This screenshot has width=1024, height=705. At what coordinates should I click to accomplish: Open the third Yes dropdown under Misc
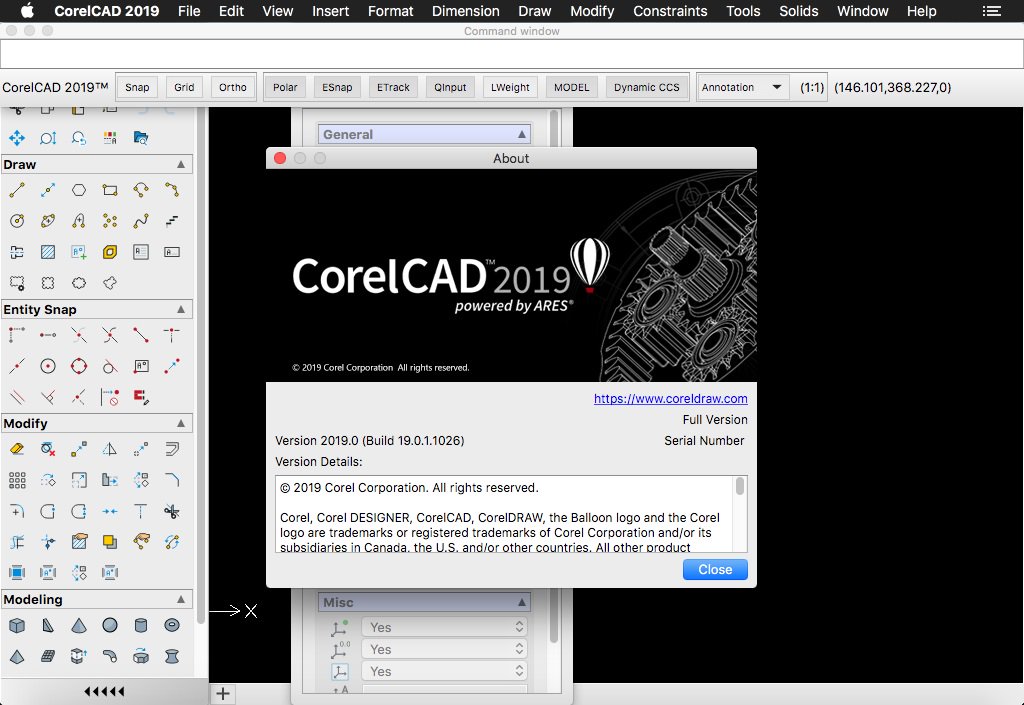tap(444, 672)
